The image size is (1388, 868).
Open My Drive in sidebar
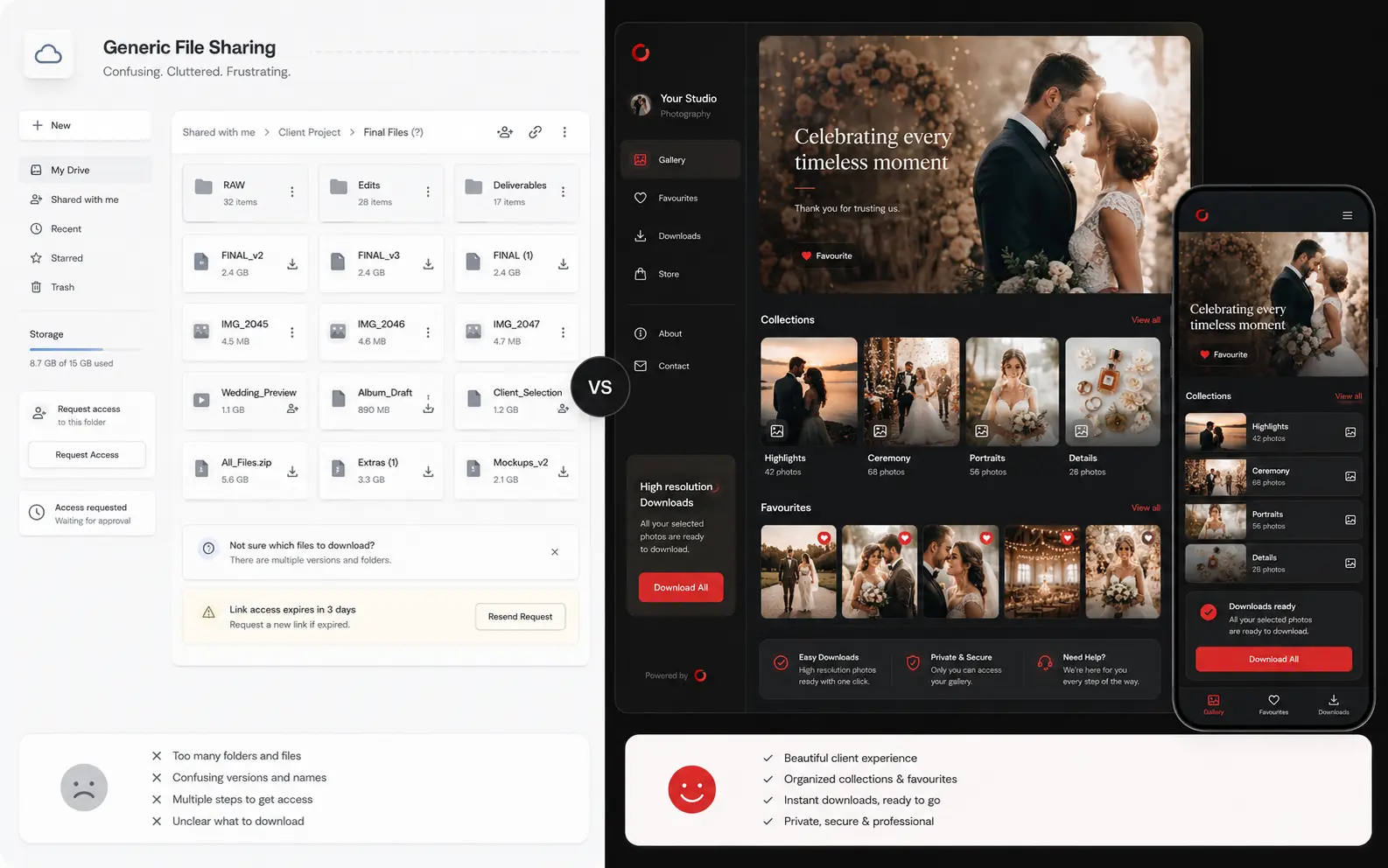tap(85, 170)
